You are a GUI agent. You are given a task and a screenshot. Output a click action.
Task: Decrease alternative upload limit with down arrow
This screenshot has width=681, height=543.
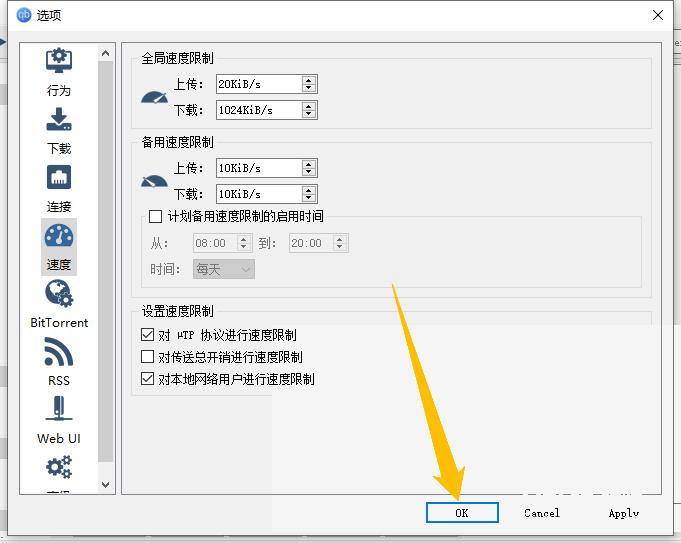309,172
